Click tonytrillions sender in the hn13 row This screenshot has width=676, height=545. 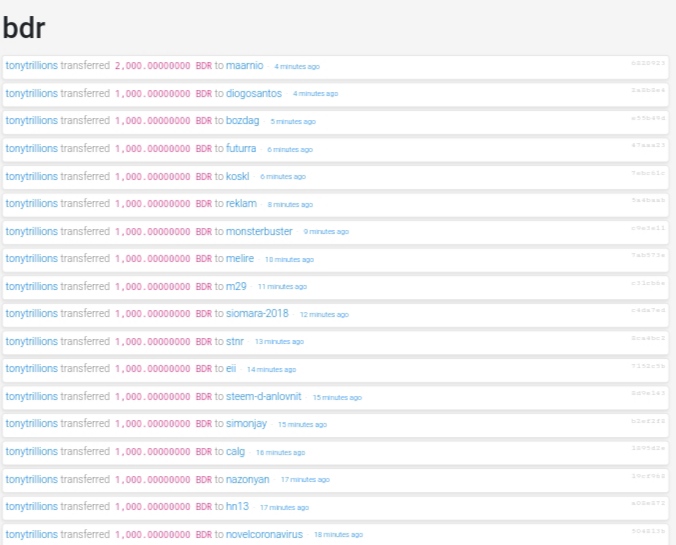31,507
